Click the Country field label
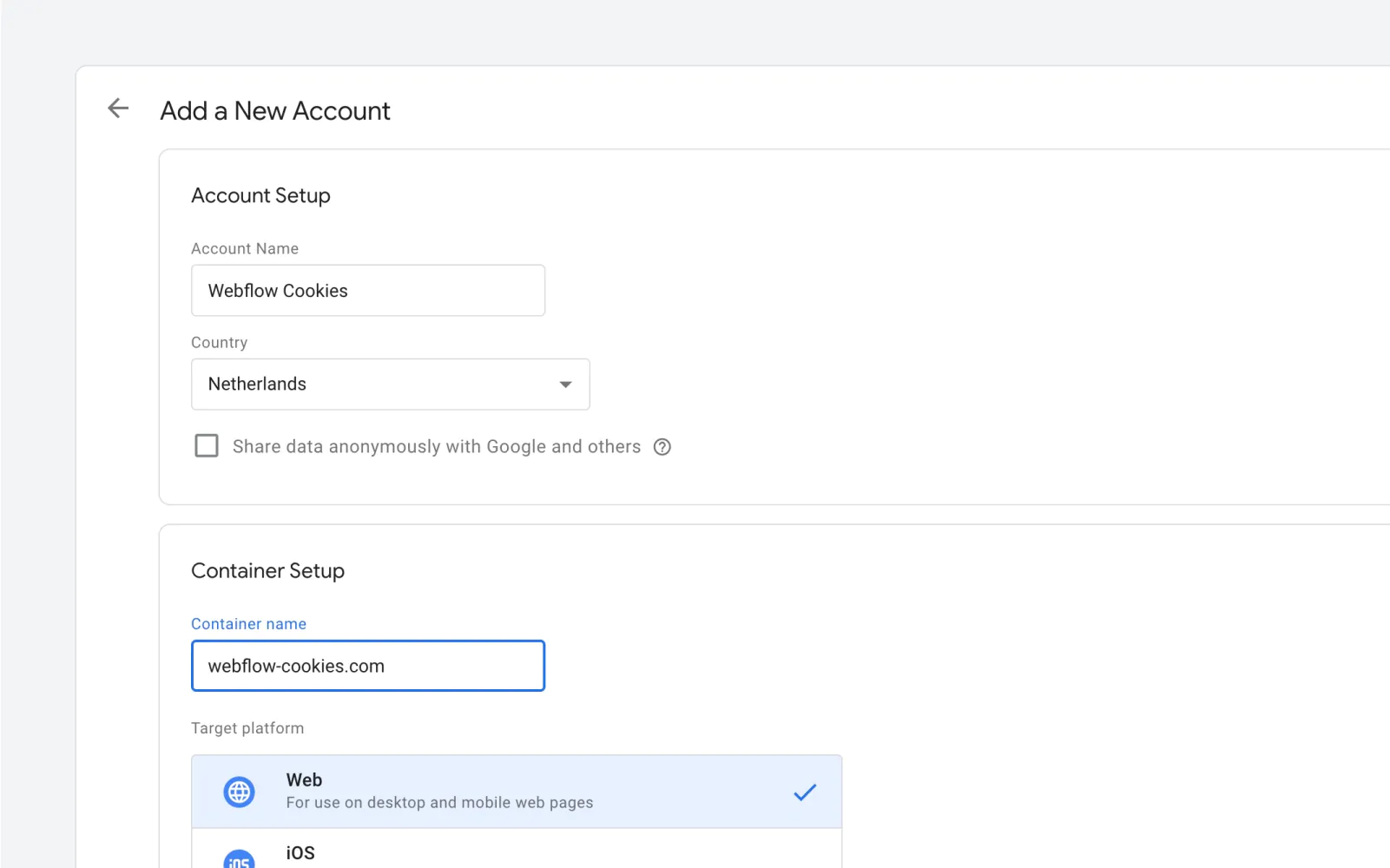 (x=219, y=343)
